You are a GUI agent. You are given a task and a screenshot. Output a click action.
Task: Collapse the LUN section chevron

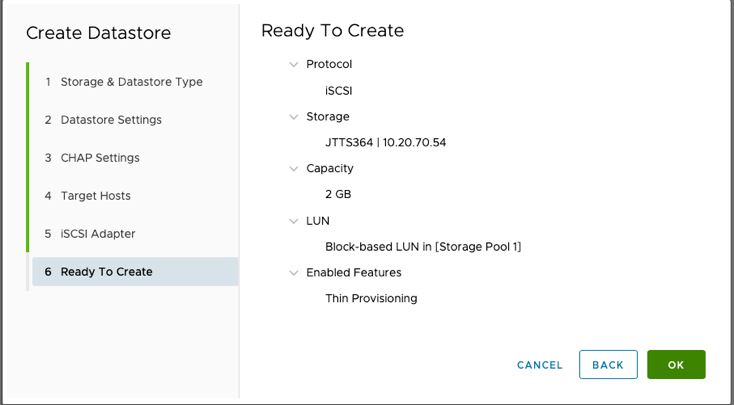(293, 220)
